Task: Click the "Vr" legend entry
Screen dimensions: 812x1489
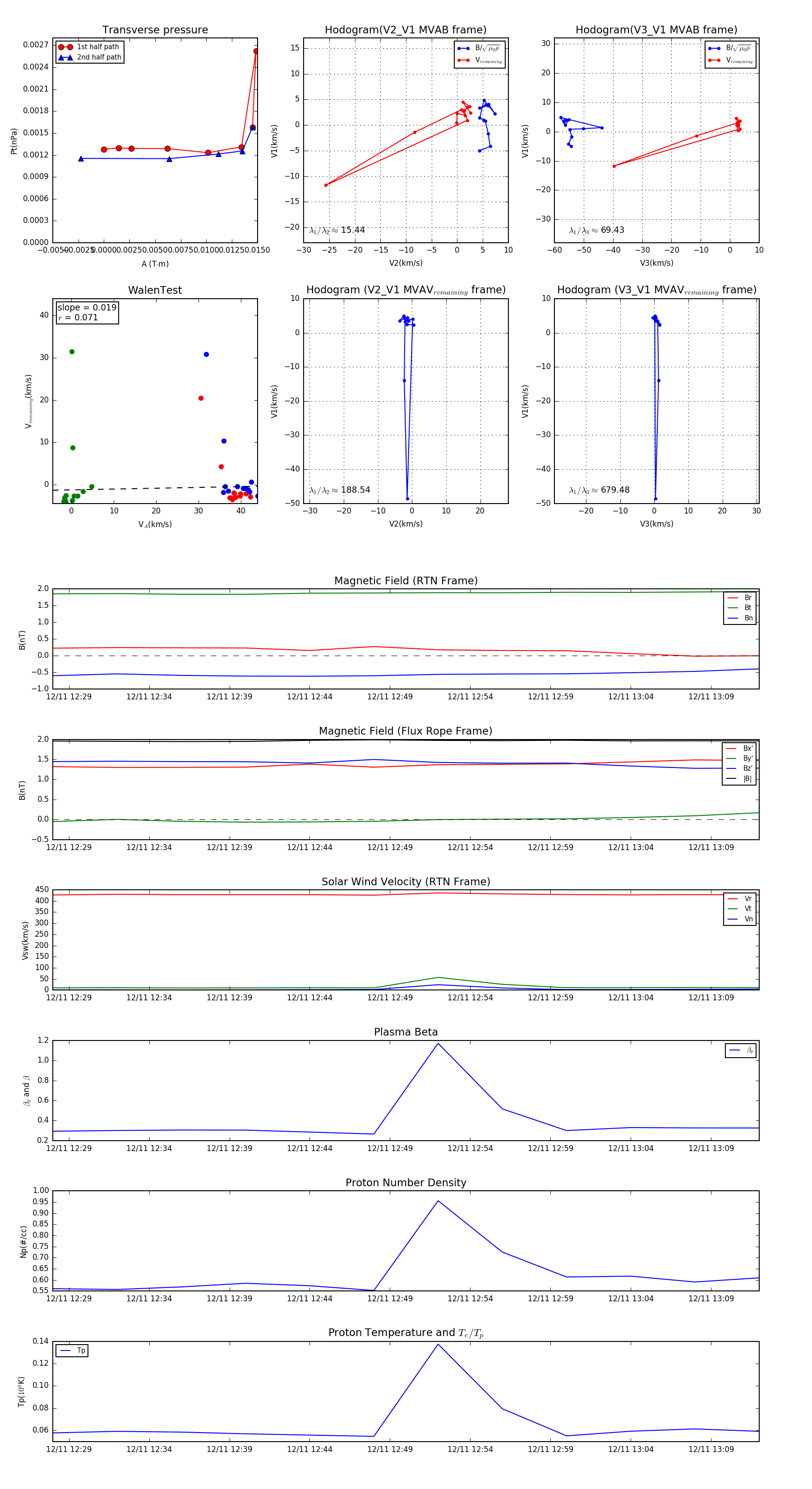Action: pyautogui.click(x=740, y=899)
